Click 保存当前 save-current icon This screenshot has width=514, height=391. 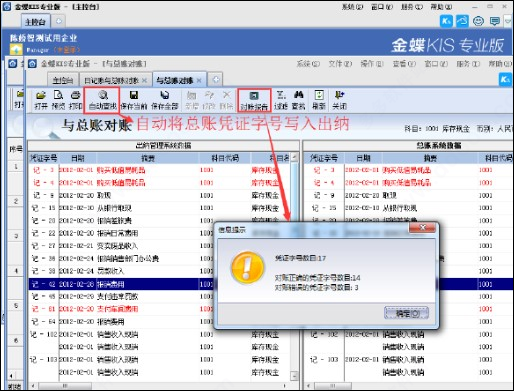click(x=134, y=100)
